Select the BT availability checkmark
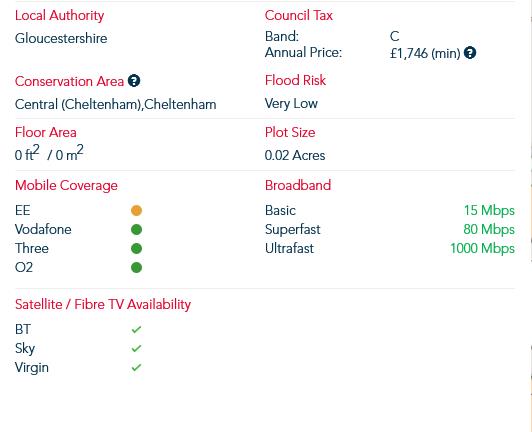 pos(136,330)
